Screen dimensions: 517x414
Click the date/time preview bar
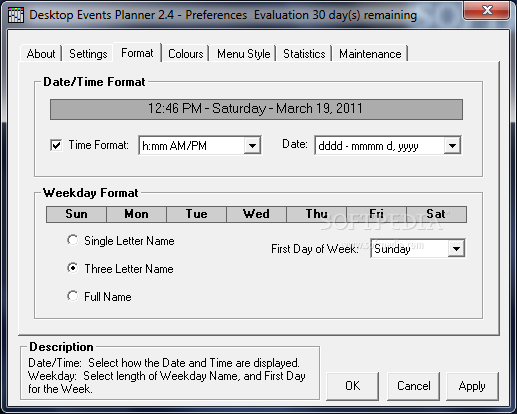256,109
